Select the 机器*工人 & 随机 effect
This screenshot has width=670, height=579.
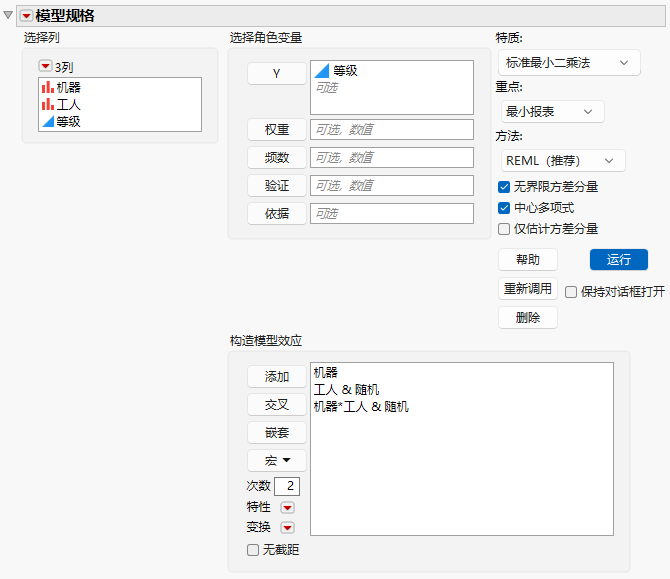coord(361,406)
